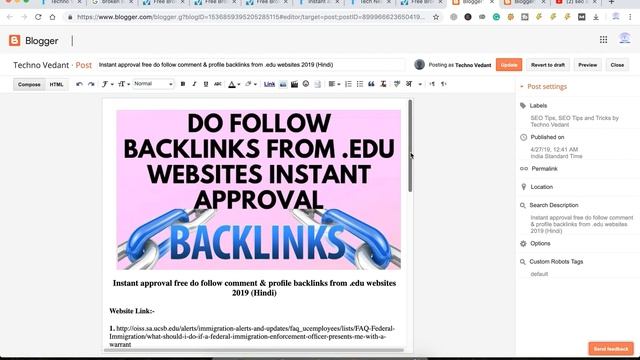Click the Options gear icon
This screenshot has width=640, height=360.
pyautogui.click(x=523, y=244)
